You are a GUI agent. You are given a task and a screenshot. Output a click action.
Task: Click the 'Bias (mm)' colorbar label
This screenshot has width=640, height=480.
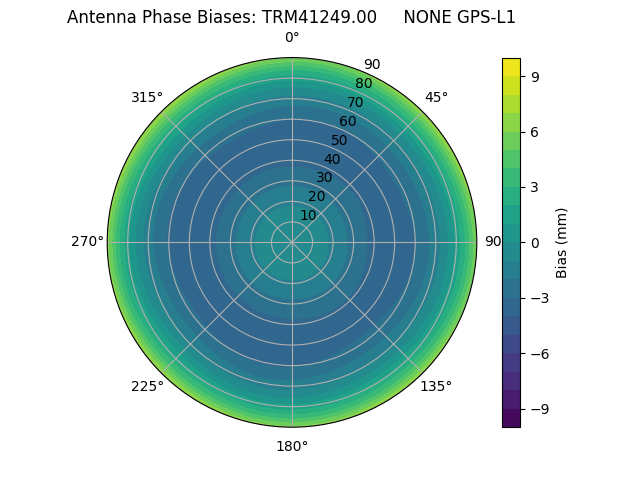pos(562,243)
